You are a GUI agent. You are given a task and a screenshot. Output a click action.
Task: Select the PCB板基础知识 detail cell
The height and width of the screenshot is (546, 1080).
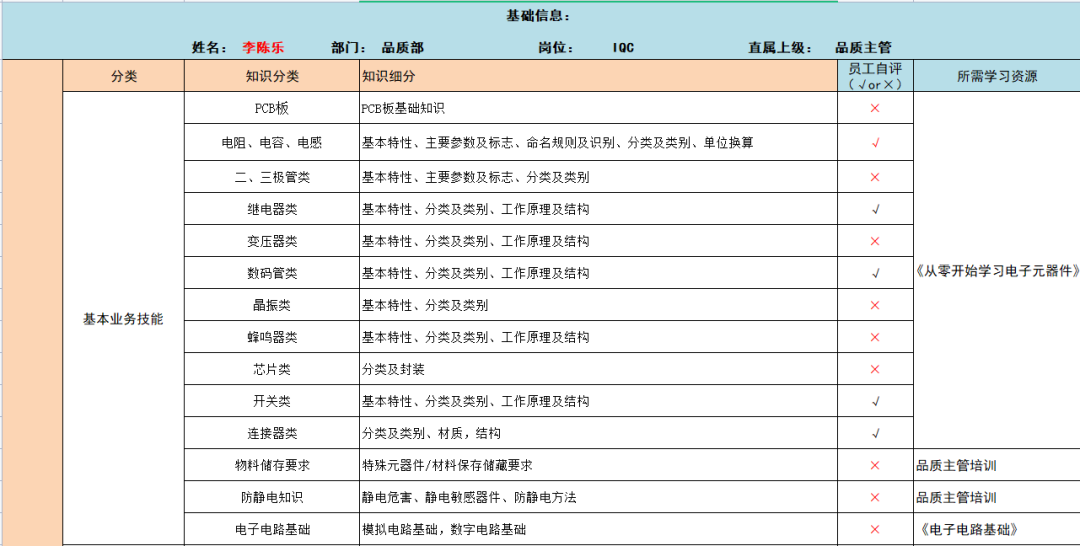tap(599, 108)
